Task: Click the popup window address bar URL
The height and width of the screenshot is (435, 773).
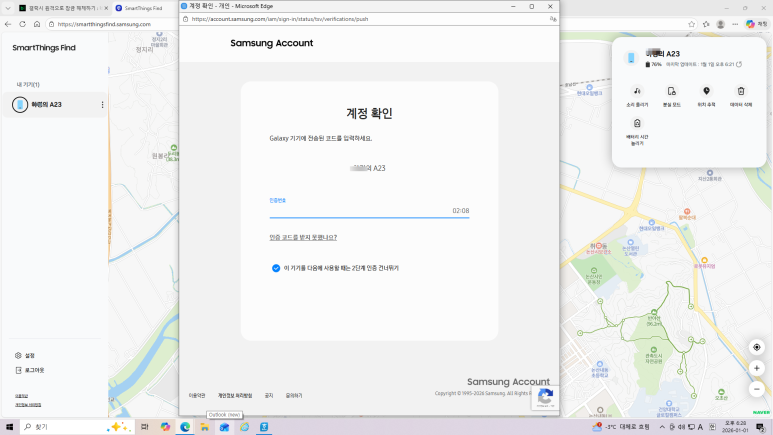Action: tap(280, 19)
